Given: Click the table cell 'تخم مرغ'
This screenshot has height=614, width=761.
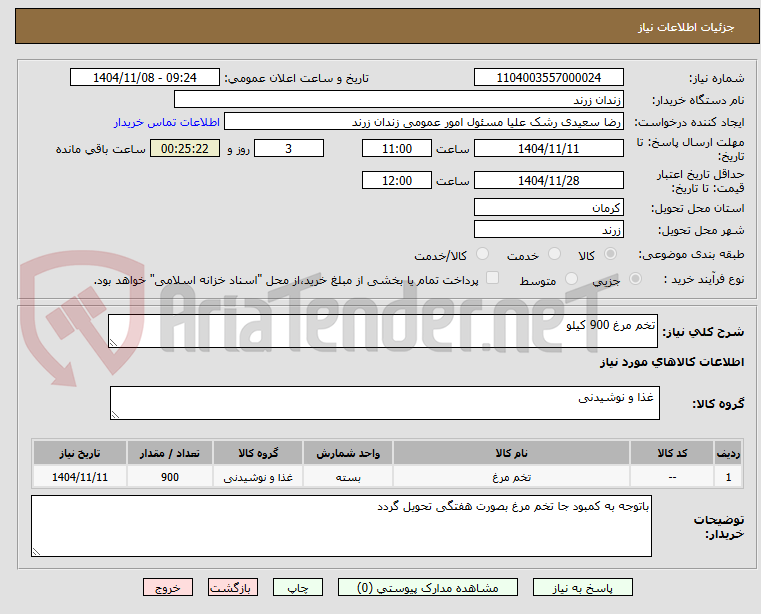Looking at the screenshot, I should pyautogui.click(x=511, y=477).
